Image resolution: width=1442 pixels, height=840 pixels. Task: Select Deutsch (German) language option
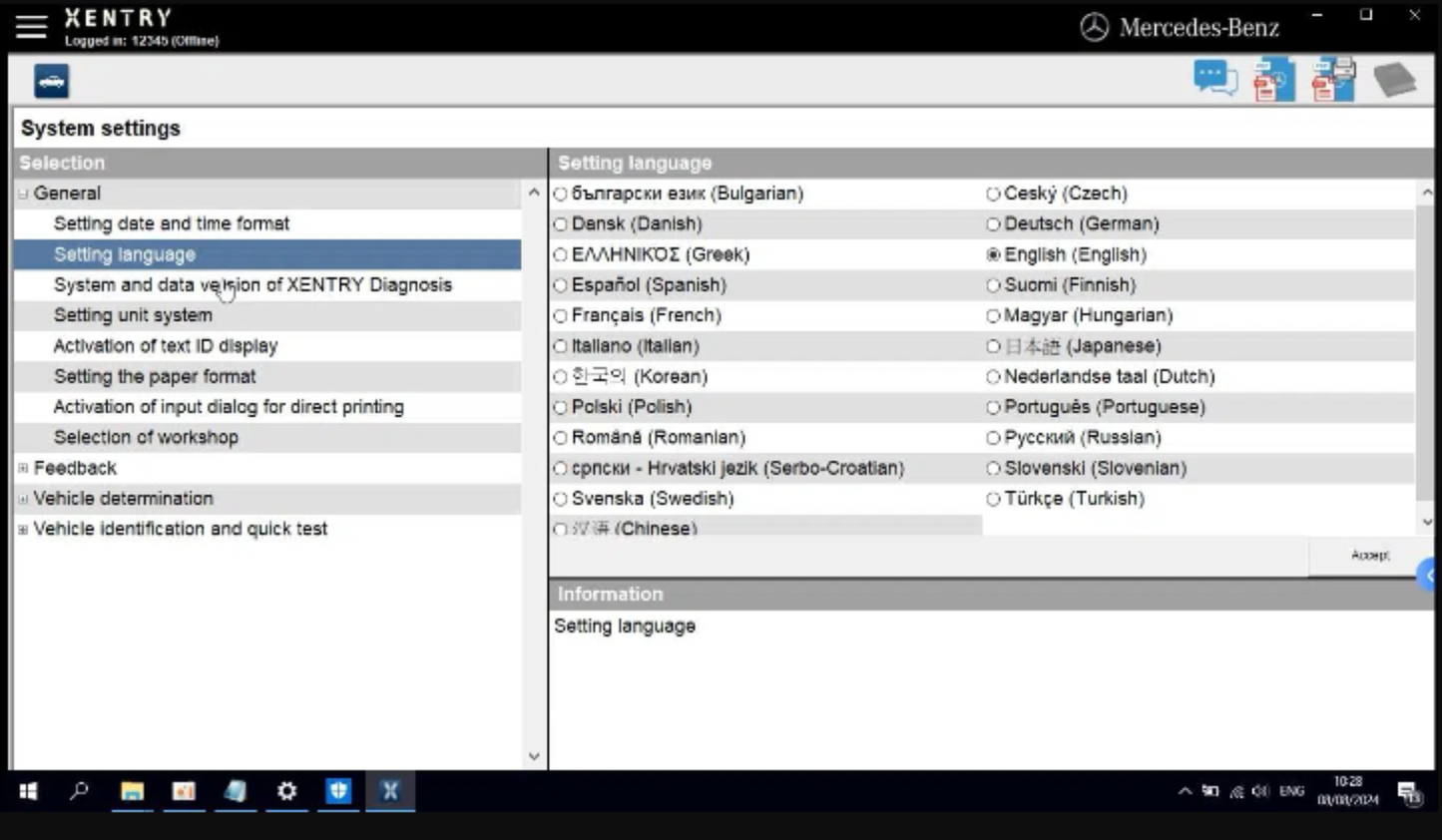click(993, 224)
